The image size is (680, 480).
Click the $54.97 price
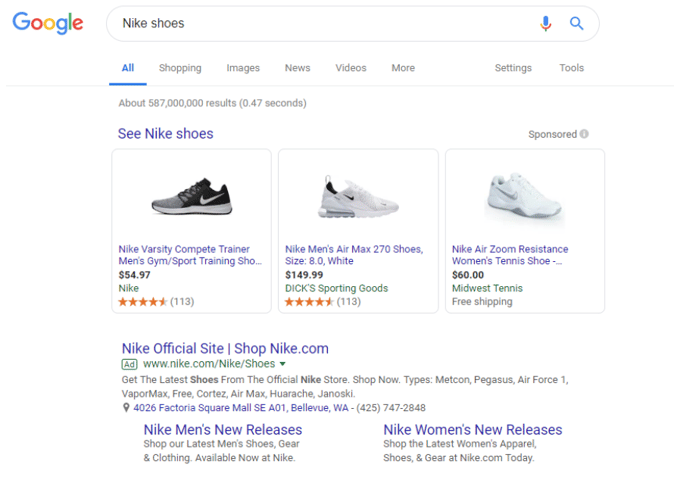(x=134, y=275)
